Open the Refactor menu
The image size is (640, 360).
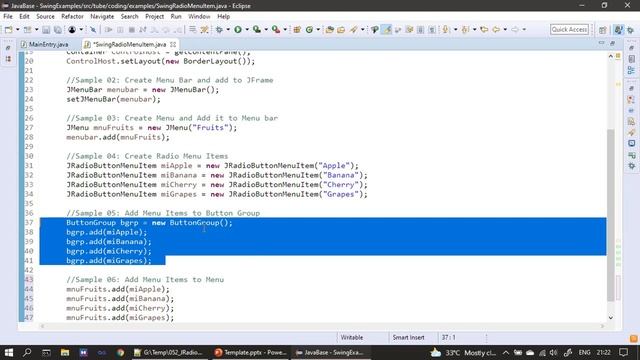[x=72, y=16]
